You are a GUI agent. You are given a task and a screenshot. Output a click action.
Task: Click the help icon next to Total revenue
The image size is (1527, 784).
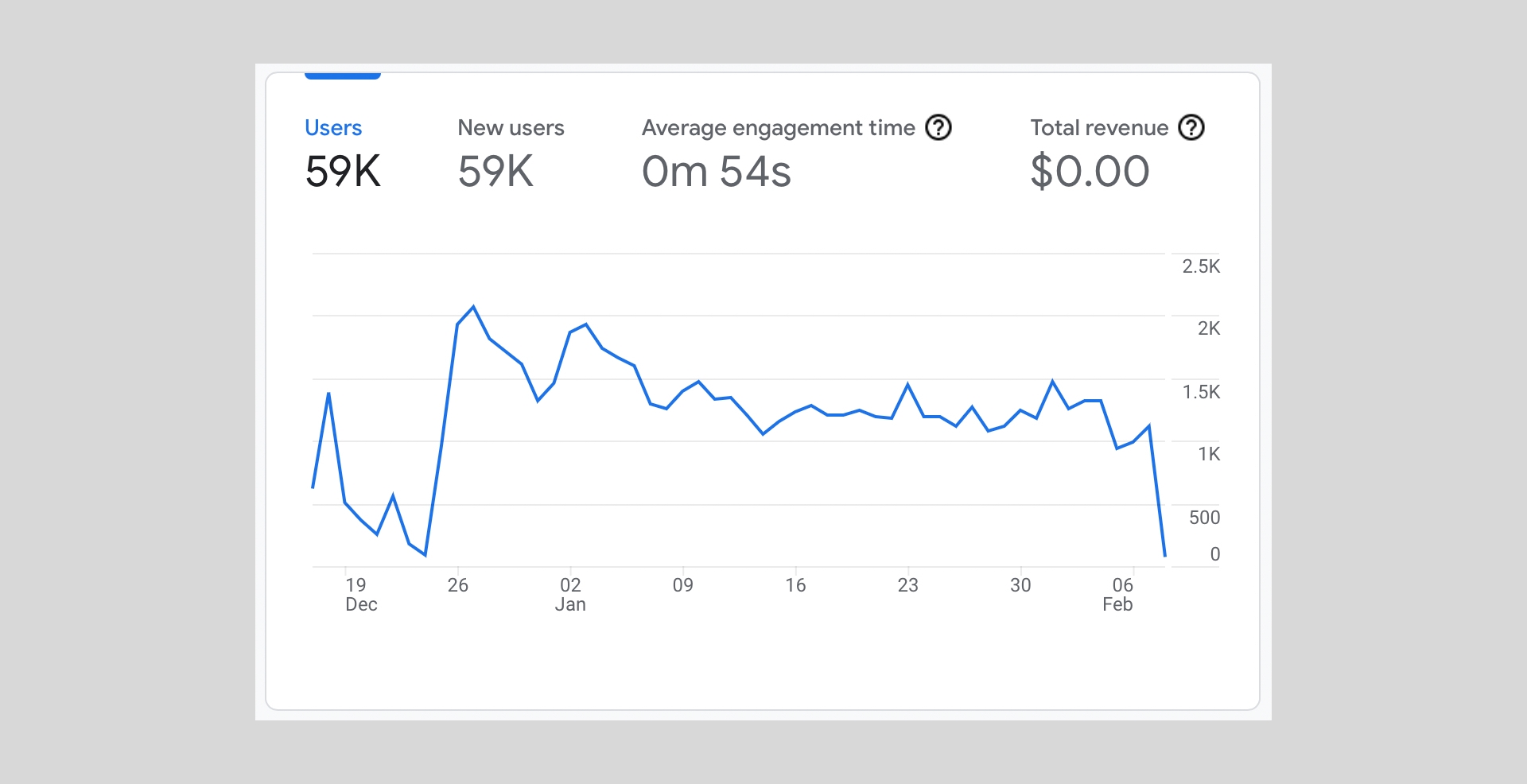[x=1191, y=127]
